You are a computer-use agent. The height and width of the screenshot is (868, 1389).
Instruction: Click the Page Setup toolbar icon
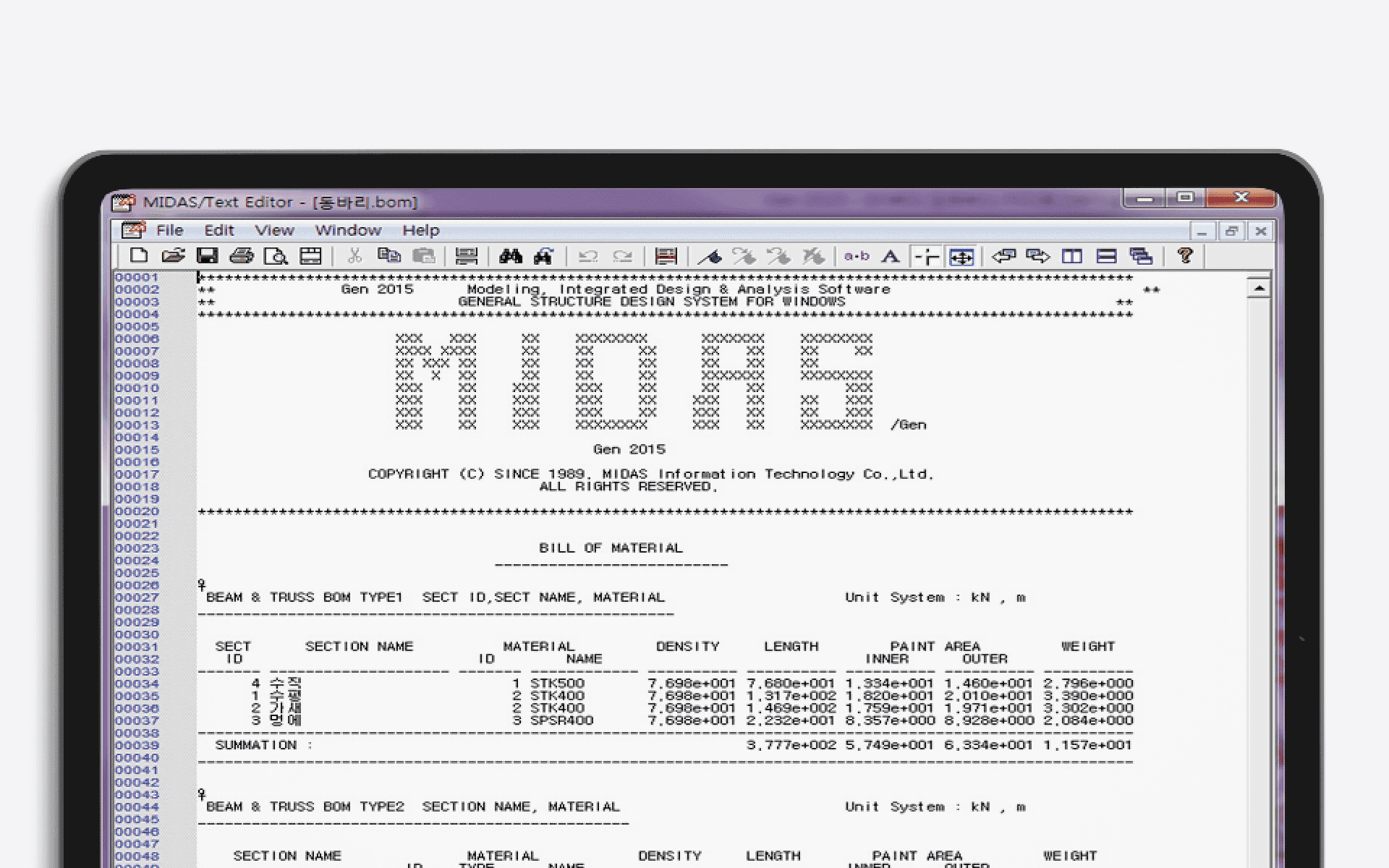coord(311,256)
